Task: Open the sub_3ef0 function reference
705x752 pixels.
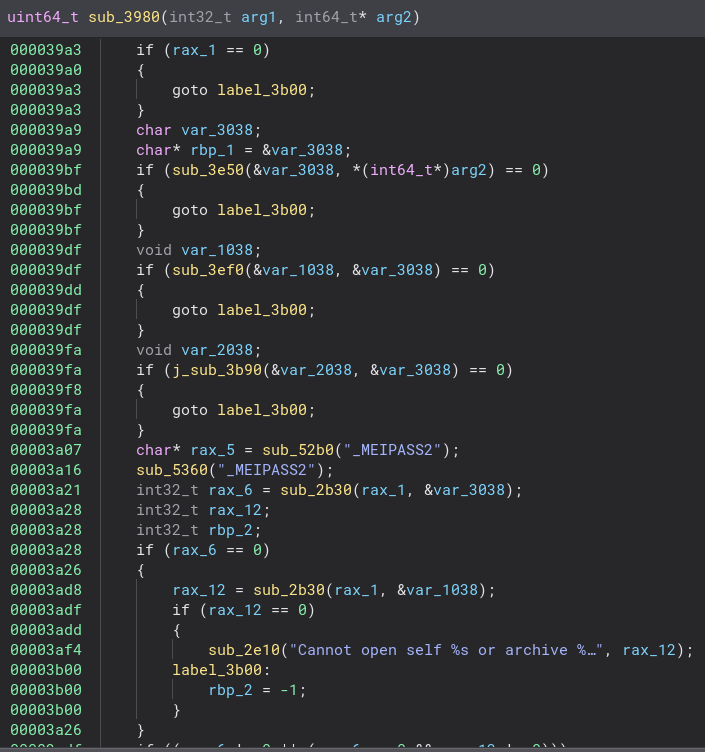Action: pos(199,270)
